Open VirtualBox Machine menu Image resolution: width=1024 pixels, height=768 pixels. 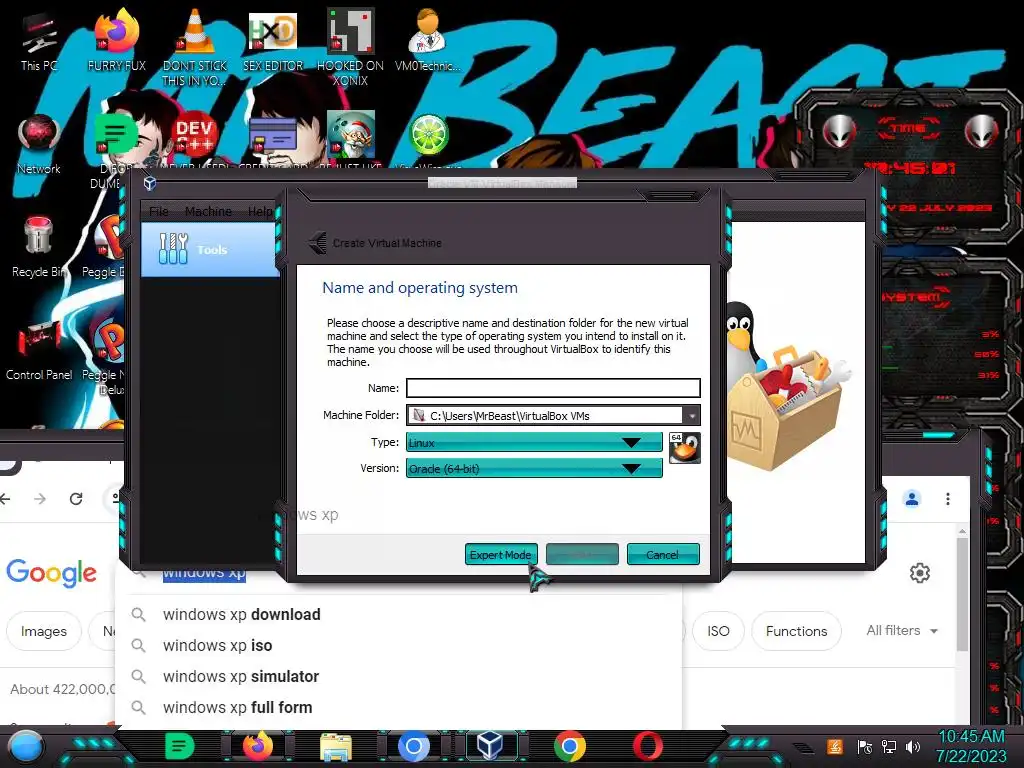208,212
